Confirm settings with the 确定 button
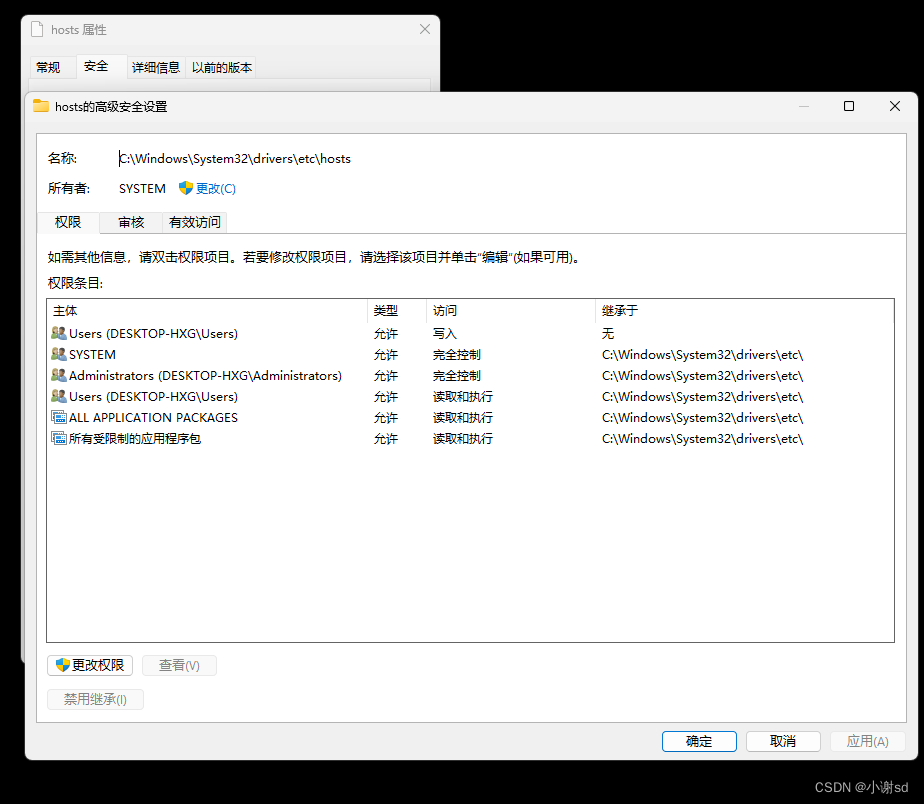Viewport: 924px width, 804px height. pos(699,741)
